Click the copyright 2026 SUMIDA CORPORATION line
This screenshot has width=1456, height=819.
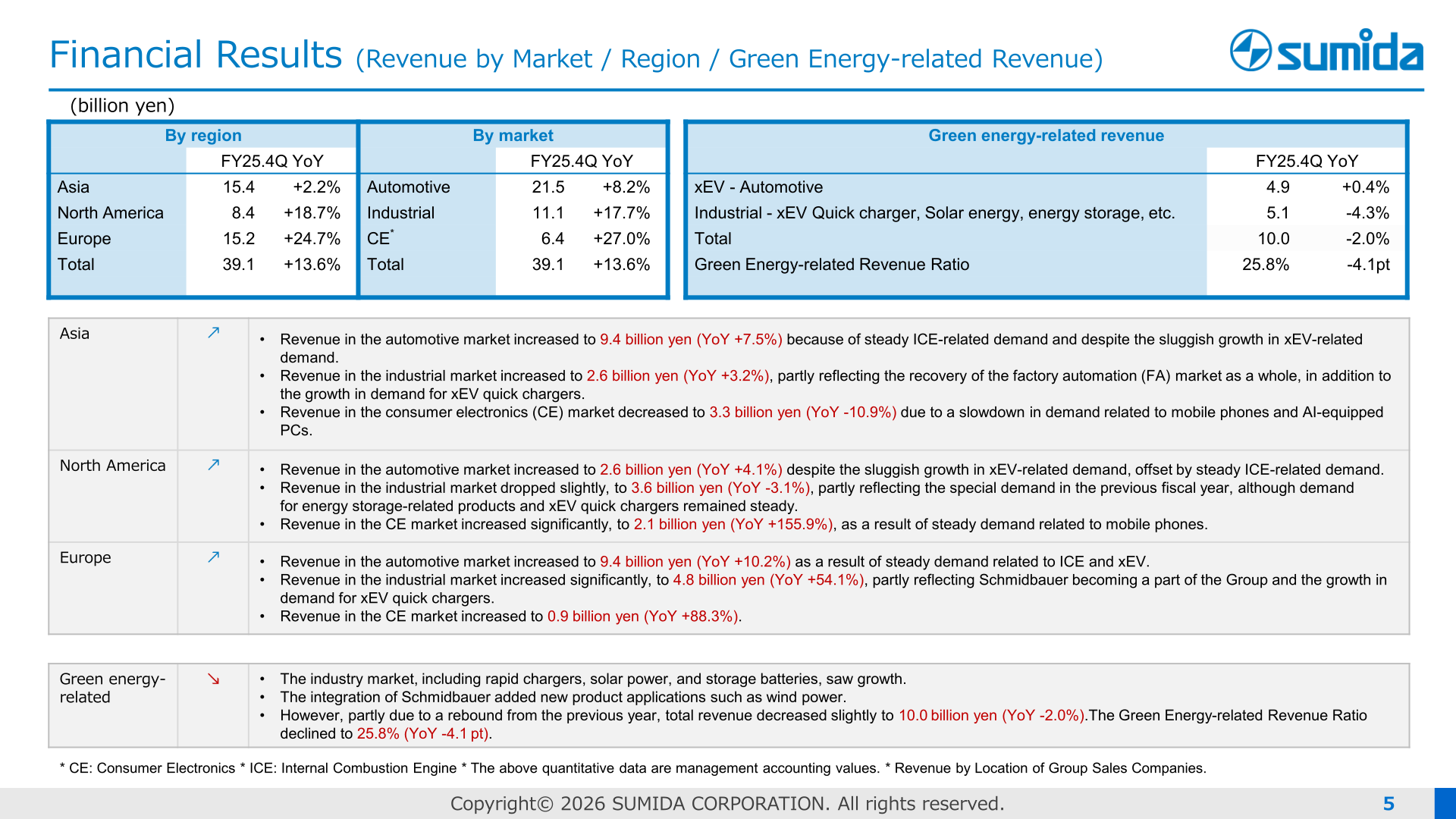pos(727,804)
